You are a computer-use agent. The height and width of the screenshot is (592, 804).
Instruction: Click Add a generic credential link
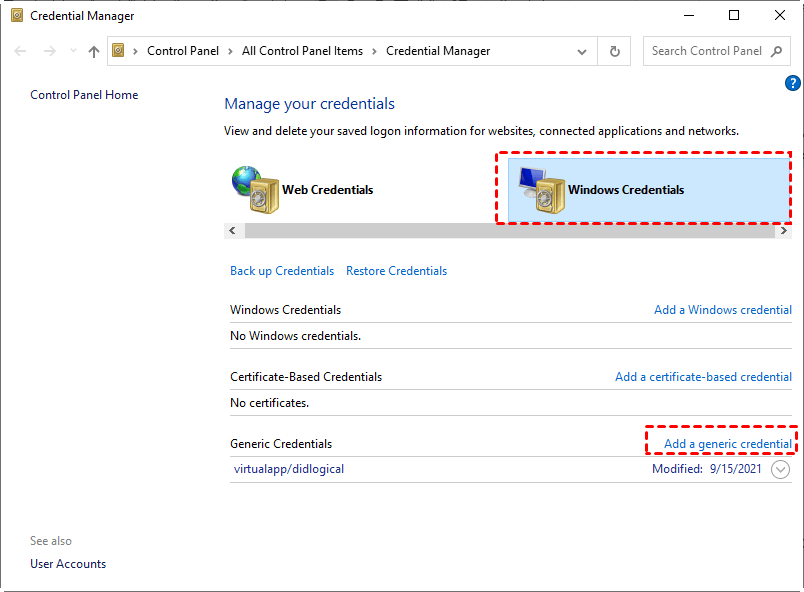click(727, 443)
